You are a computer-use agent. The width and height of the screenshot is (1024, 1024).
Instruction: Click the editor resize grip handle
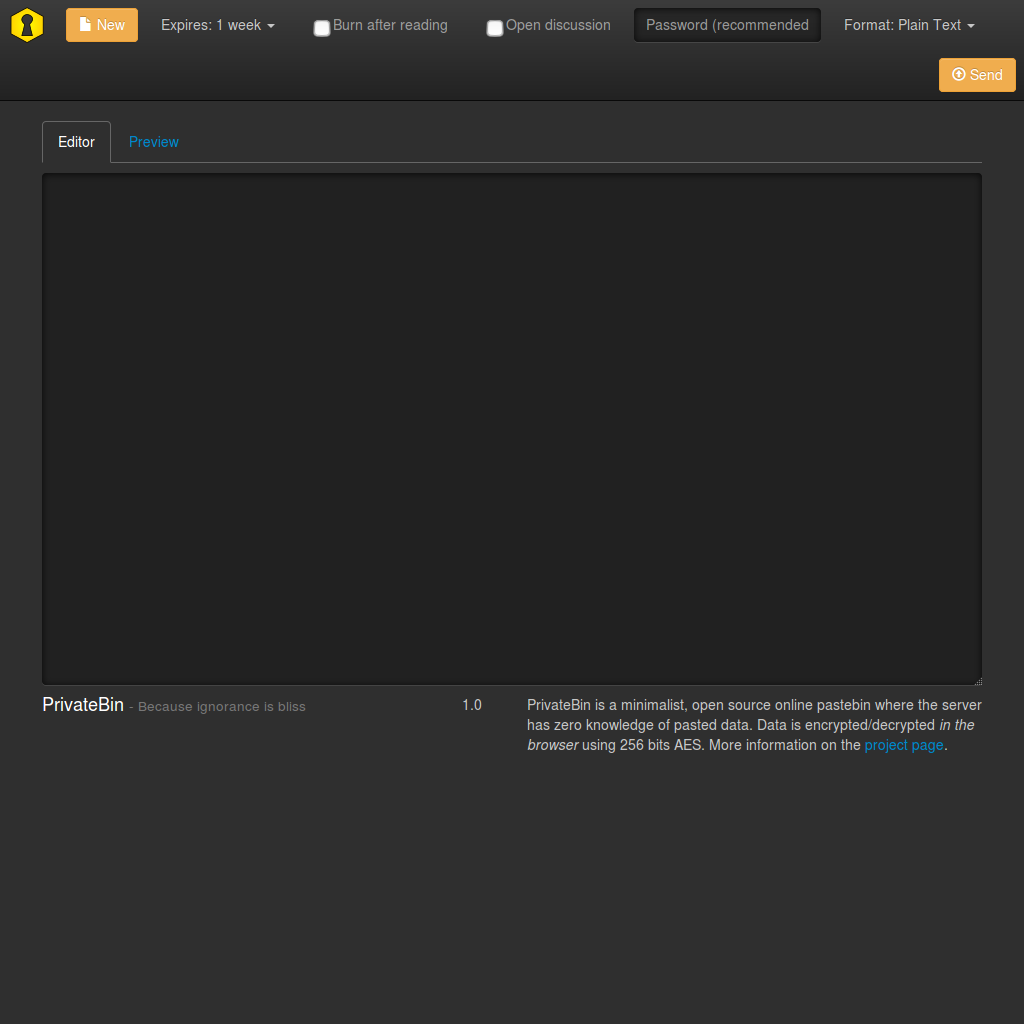coord(978,681)
